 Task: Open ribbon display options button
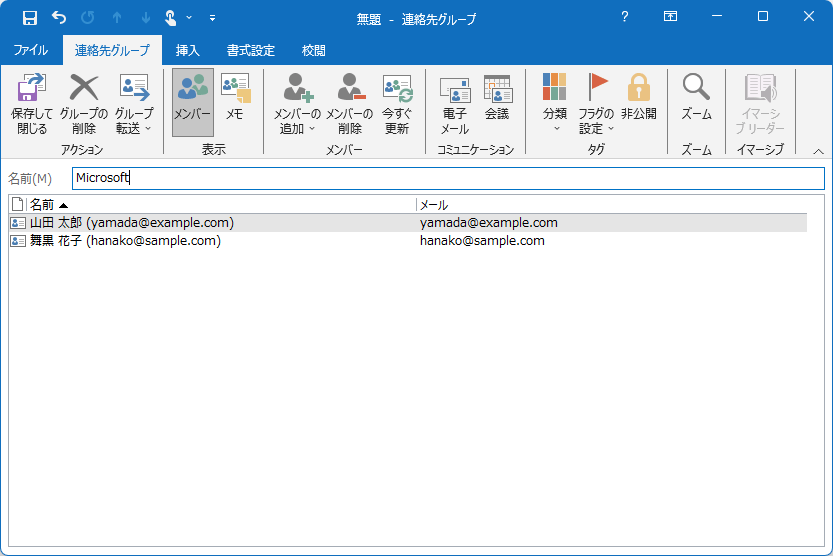670,17
